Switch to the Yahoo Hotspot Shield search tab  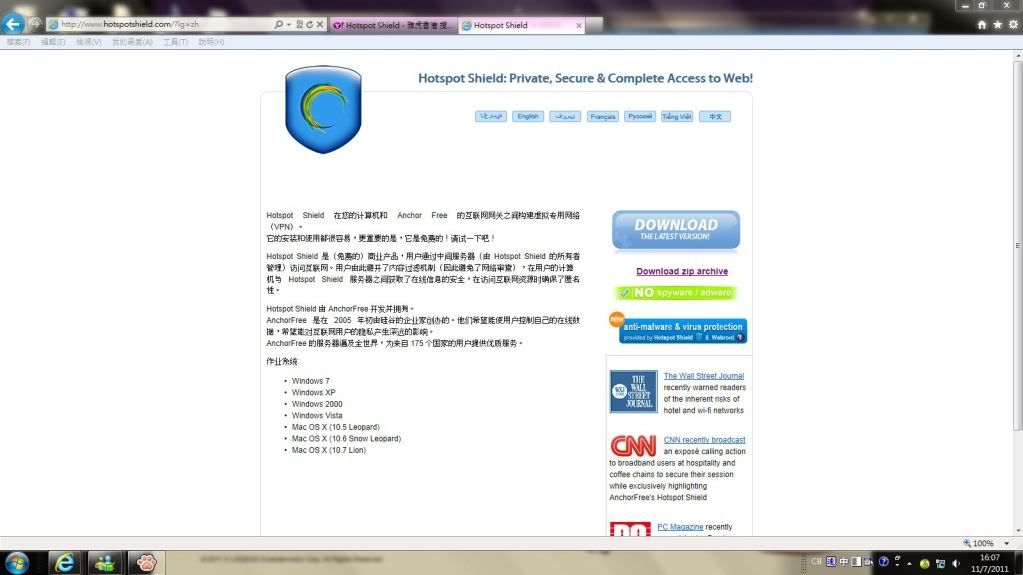[393, 25]
